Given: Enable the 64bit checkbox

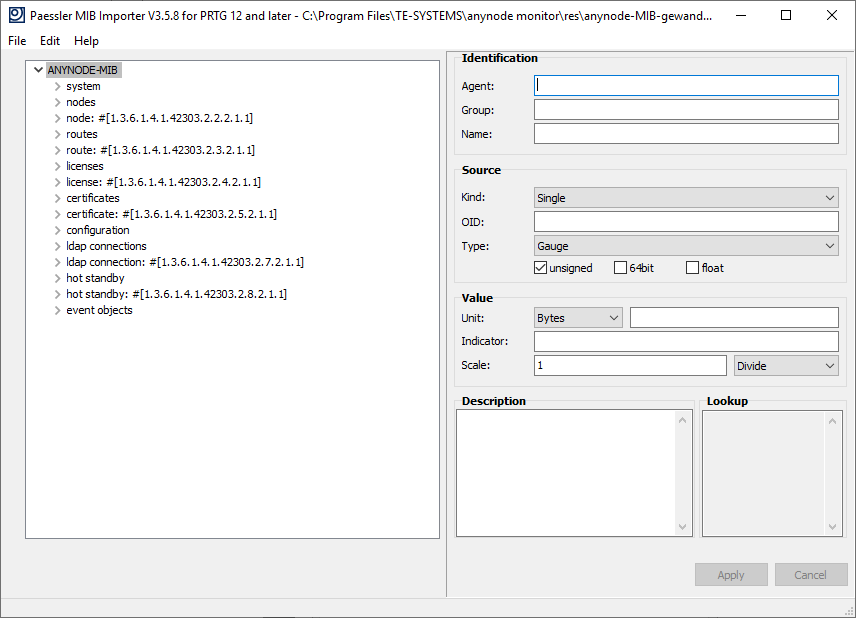Looking at the screenshot, I should [x=618, y=267].
